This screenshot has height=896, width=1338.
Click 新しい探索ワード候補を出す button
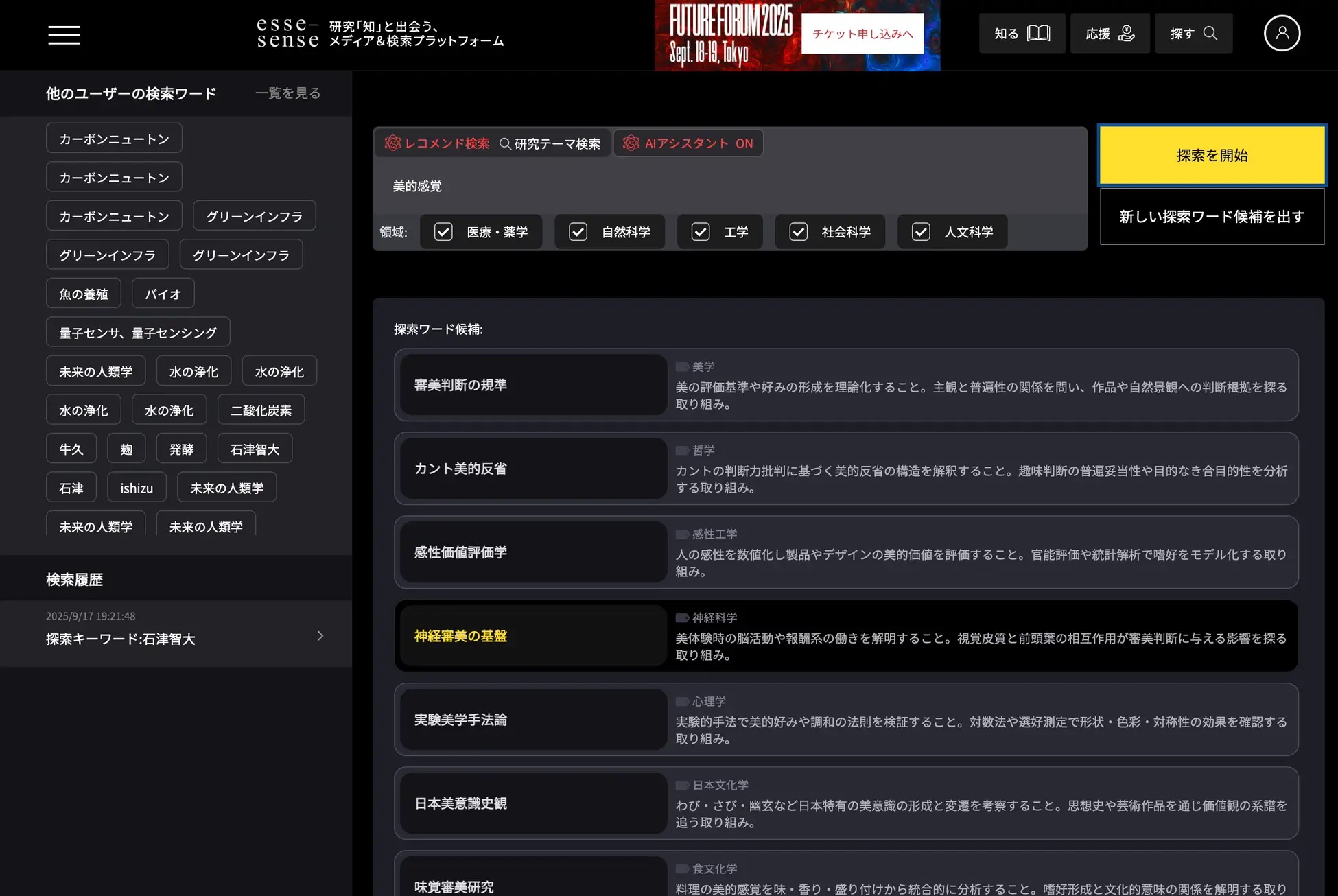[x=1211, y=217]
